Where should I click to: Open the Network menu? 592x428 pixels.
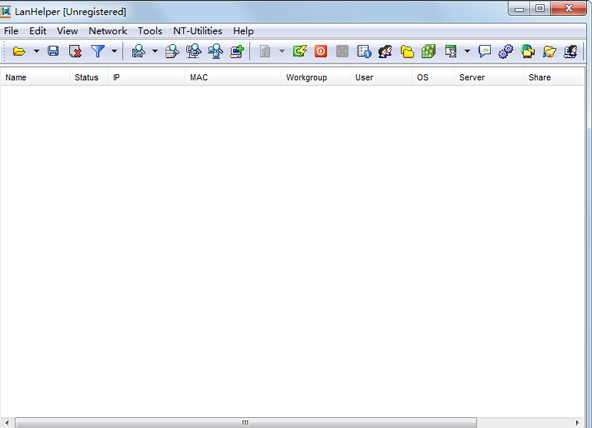pos(108,31)
